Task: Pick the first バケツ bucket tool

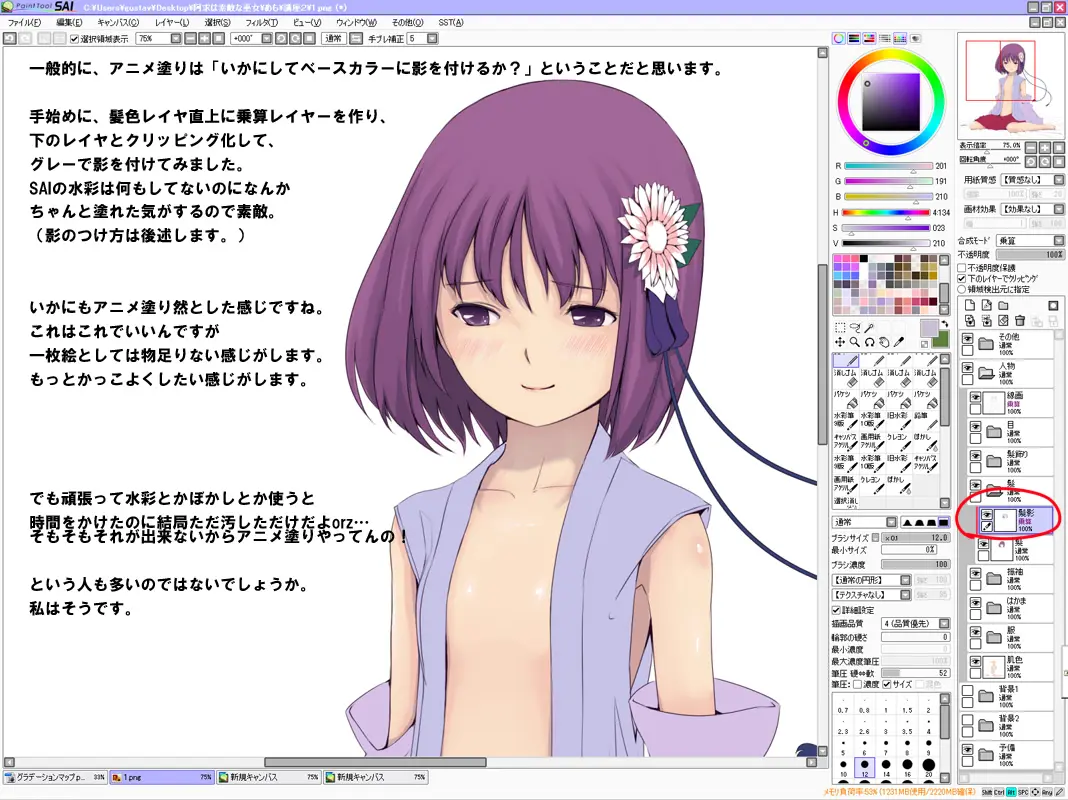Action: [x=845, y=399]
